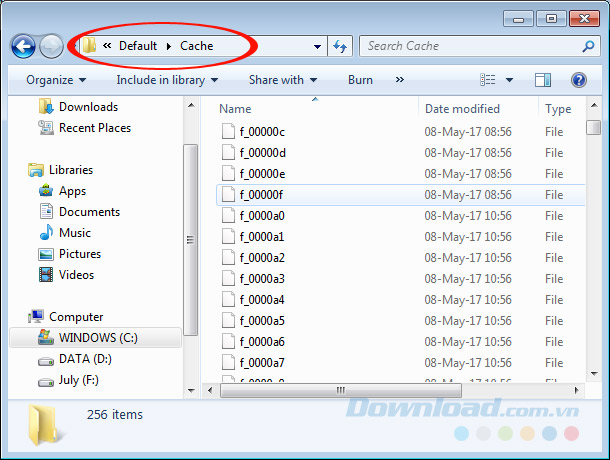Select Cache in the address breadcrumb

(196, 46)
